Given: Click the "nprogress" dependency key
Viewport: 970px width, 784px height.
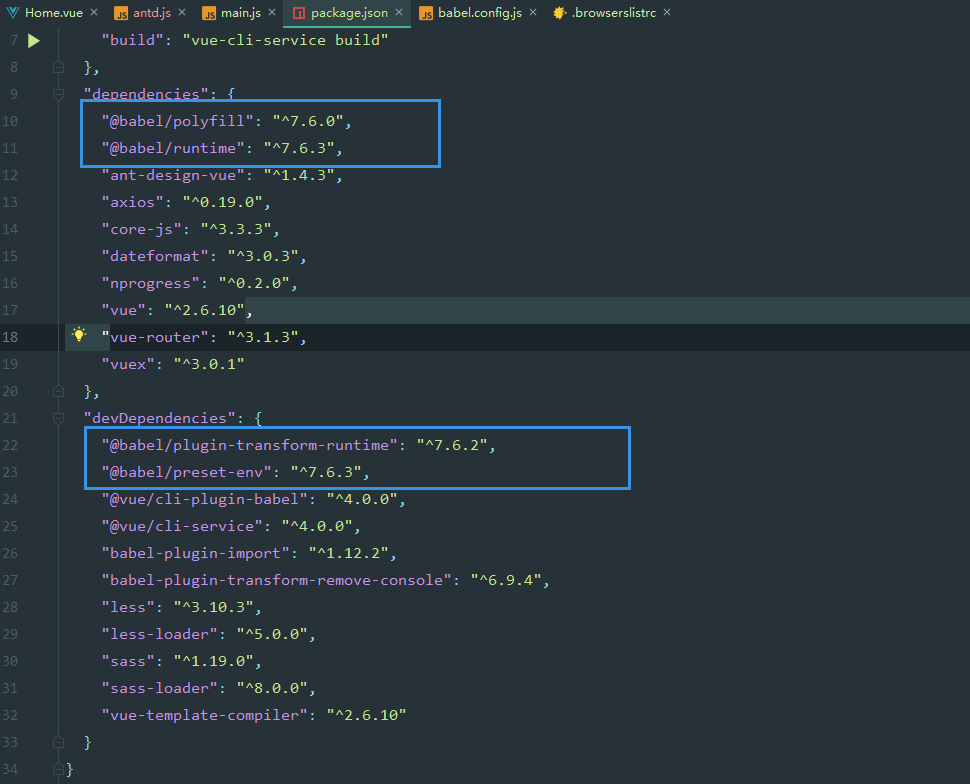Looking at the screenshot, I should (x=150, y=283).
